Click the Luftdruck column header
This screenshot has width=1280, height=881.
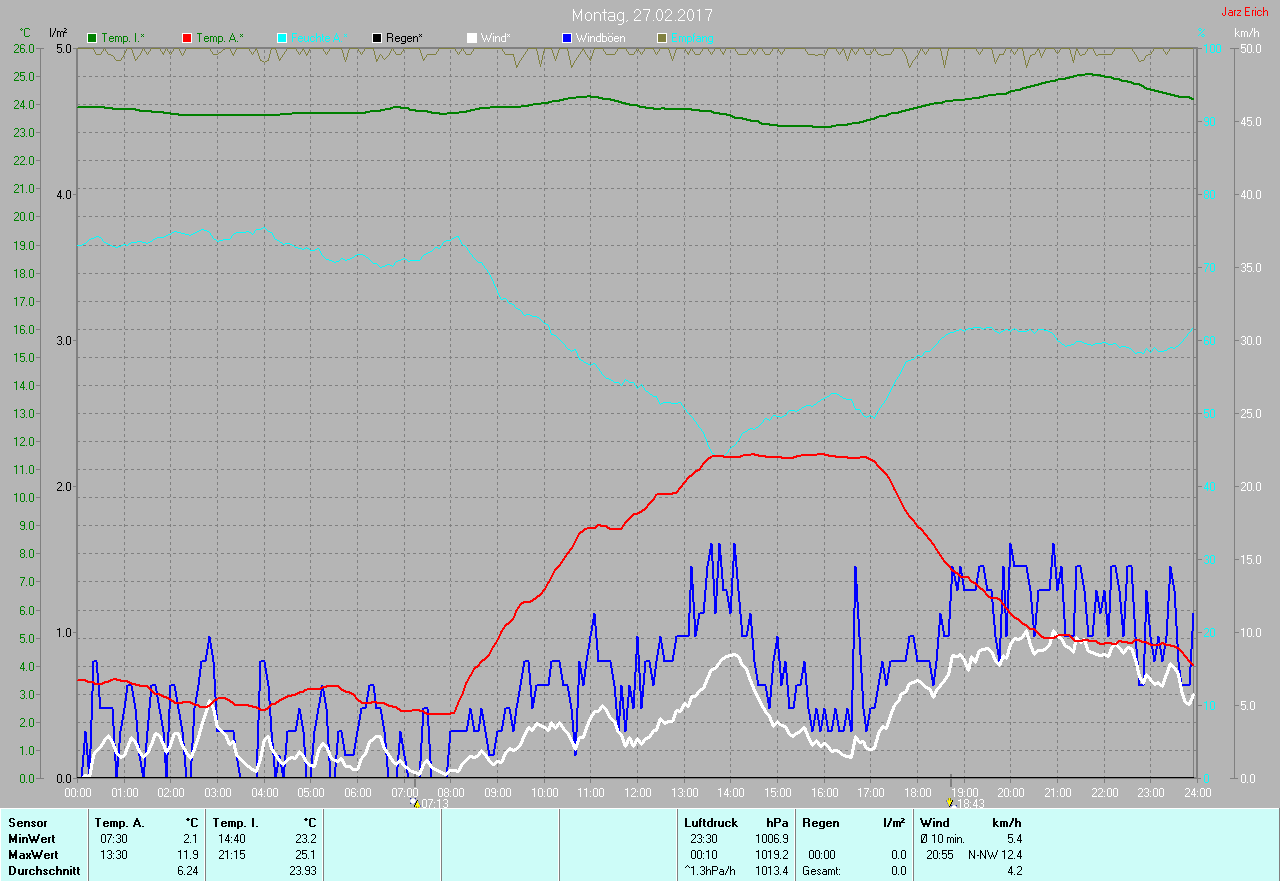[x=711, y=823]
